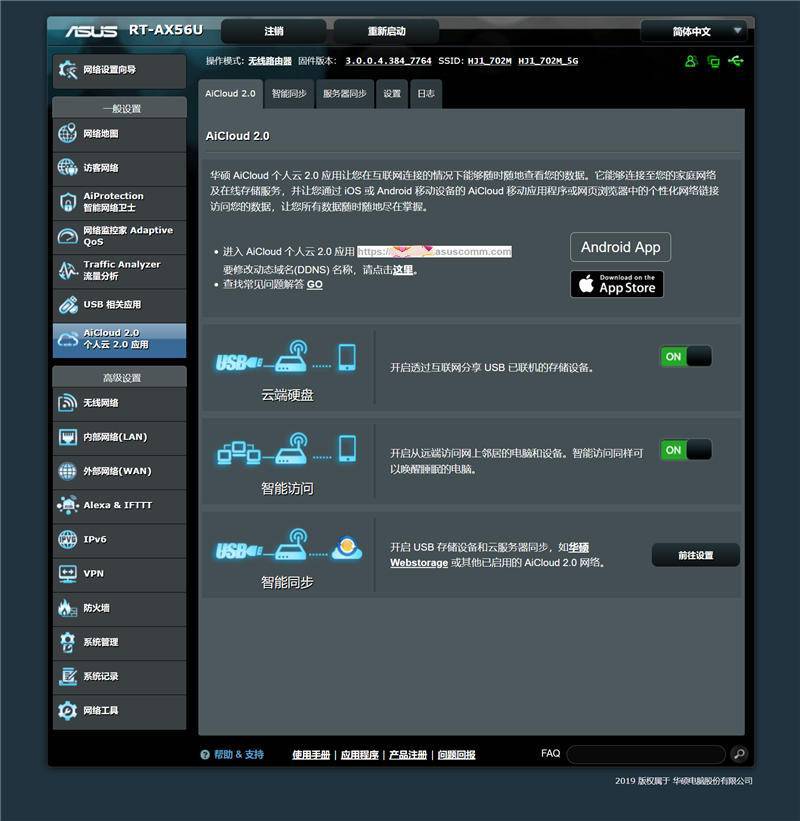Open the Wireless network icon
The width and height of the screenshot is (800, 821).
pyautogui.click(x=68, y=403)
